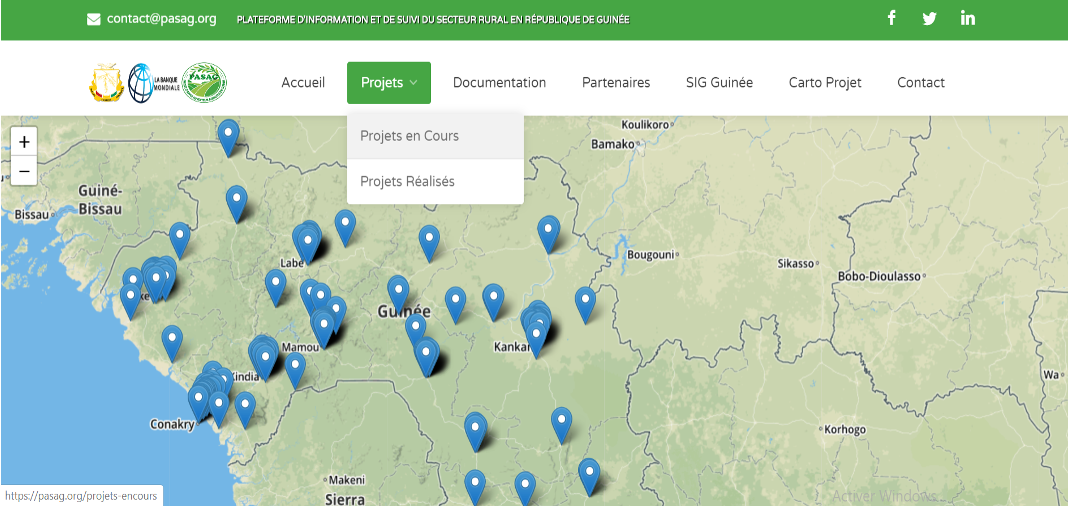1068x506 pixels.
Task: Open the Facebook page icon
Action: click(892, 18)
